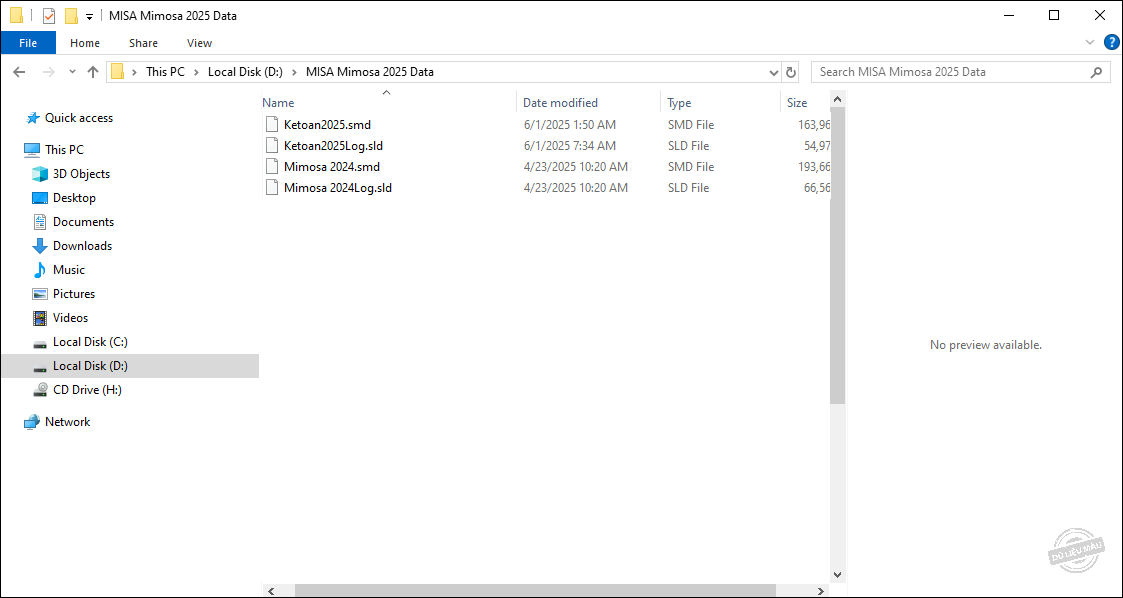Viewport: 1123px width, 598px height.
Task: Select the Mimosa 2024.smd file
Action: [332, 167]
